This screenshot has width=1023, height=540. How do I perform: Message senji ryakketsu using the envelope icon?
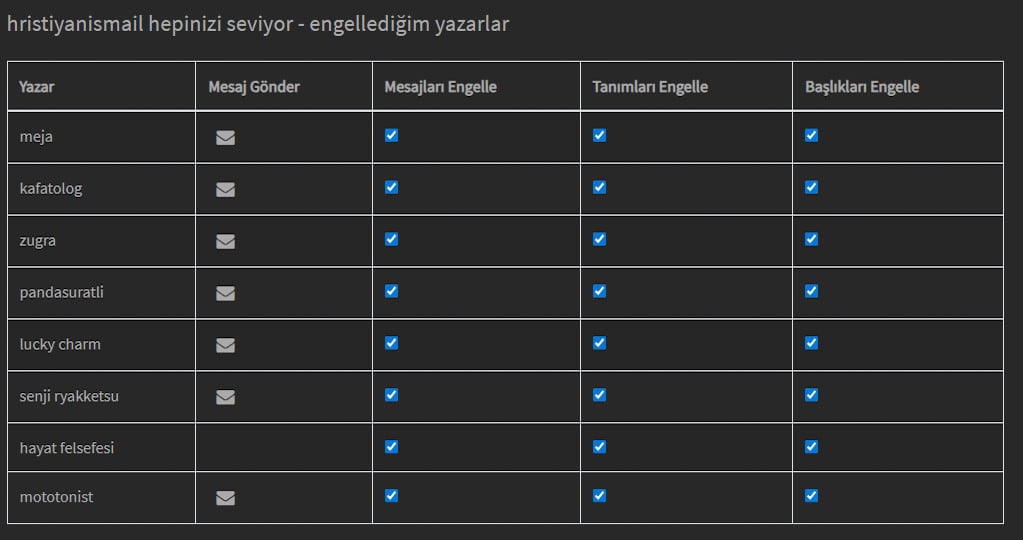click(226, 397)
